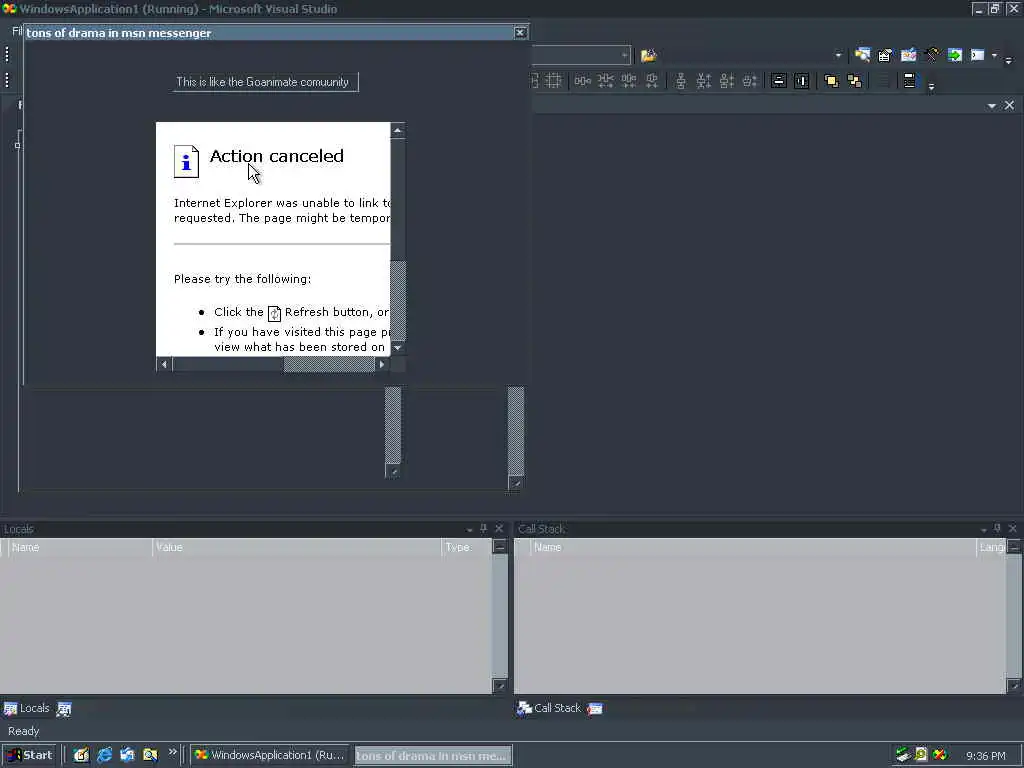Click the Type column header in Locals
The image size is (1024, 768).
466,547
